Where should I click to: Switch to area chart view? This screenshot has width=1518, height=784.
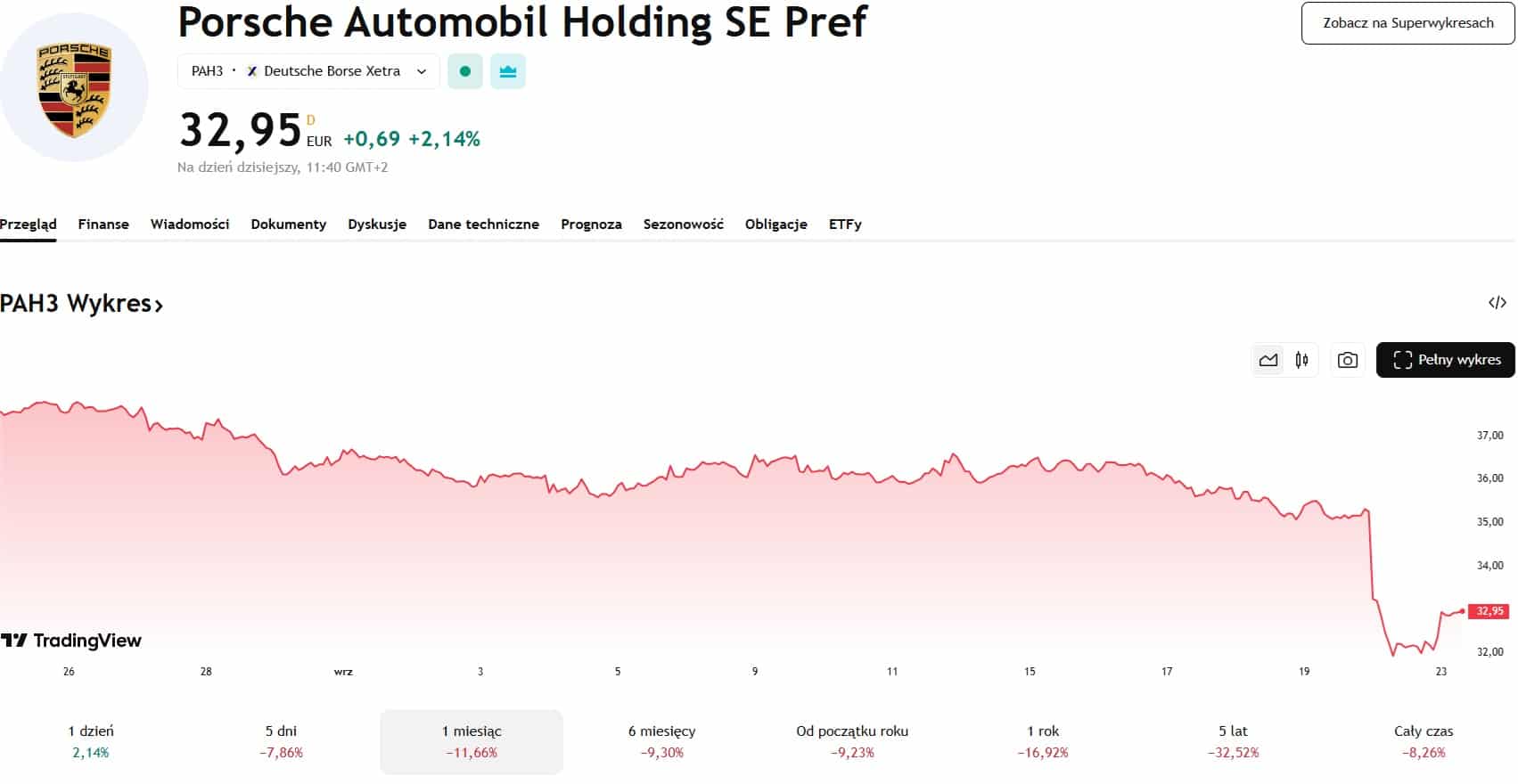coord(1268,360)
